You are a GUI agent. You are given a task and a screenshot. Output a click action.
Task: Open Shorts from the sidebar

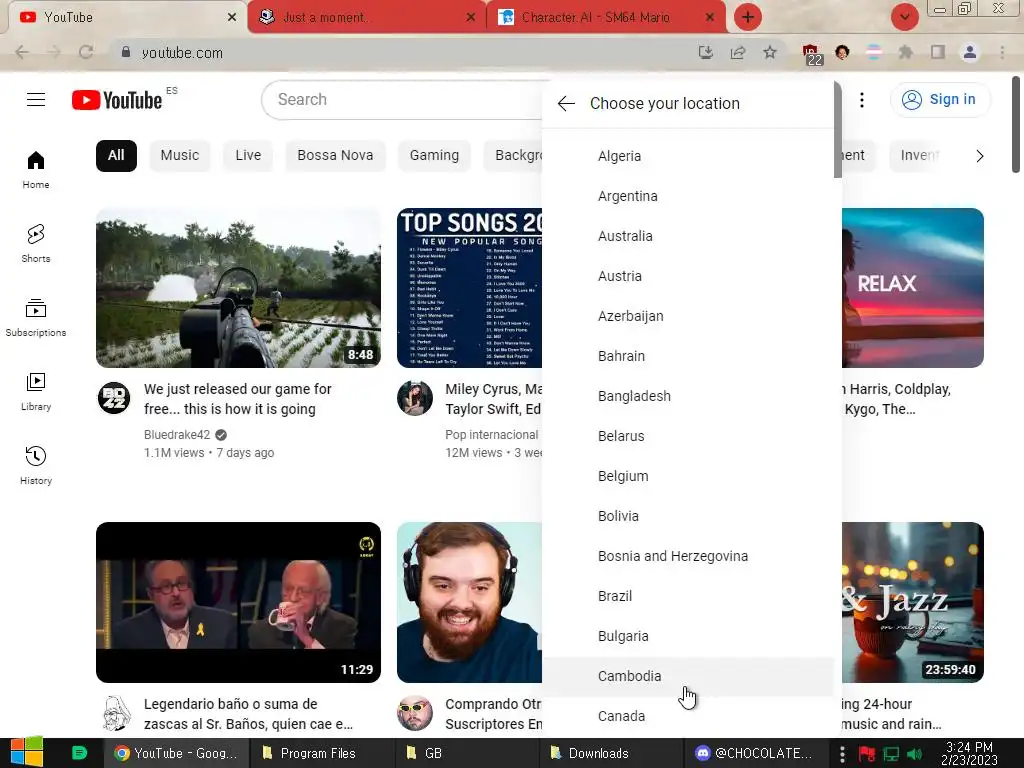[x=36, y=244]
